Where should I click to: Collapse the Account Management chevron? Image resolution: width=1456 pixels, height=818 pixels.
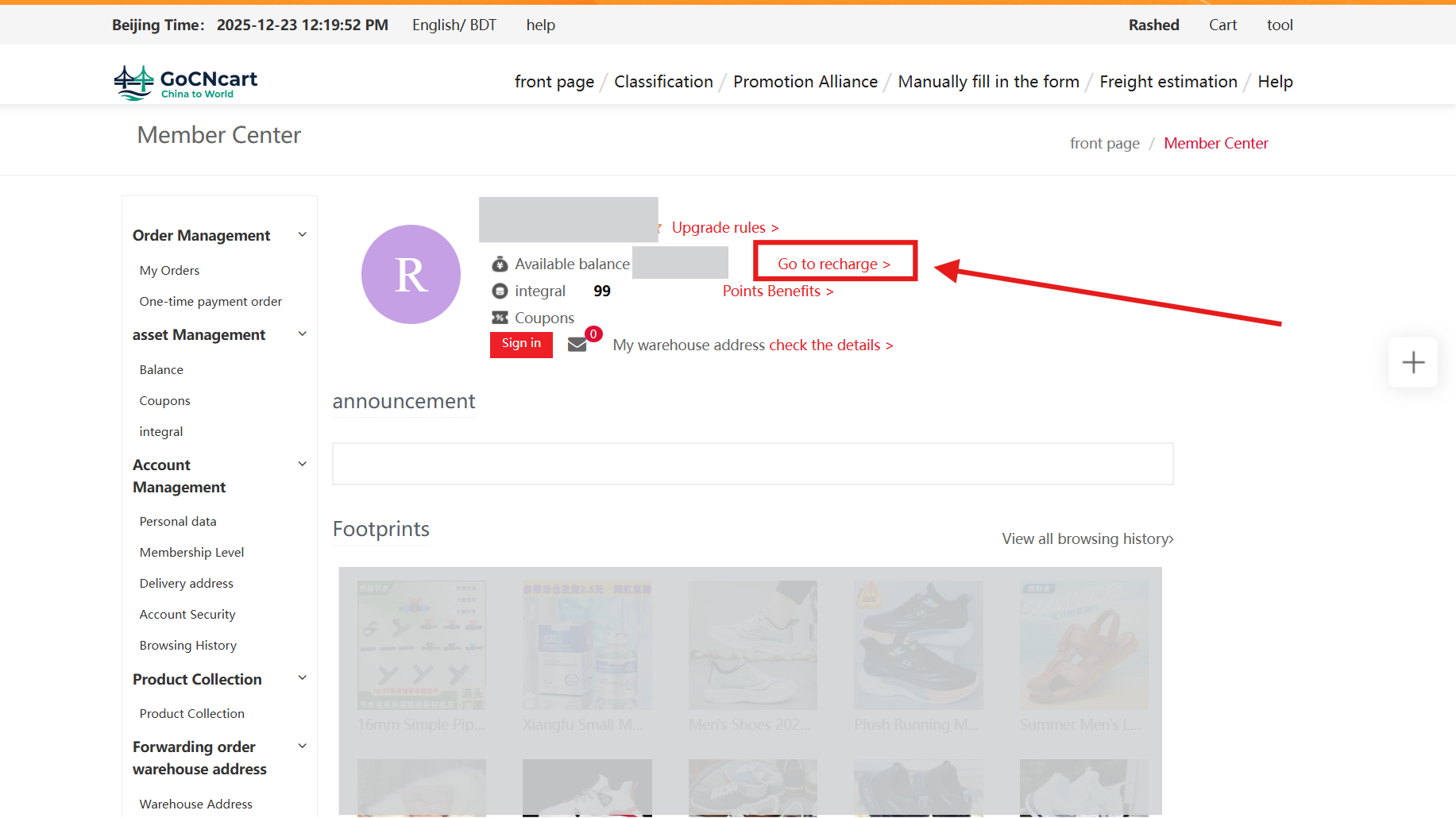302,465
